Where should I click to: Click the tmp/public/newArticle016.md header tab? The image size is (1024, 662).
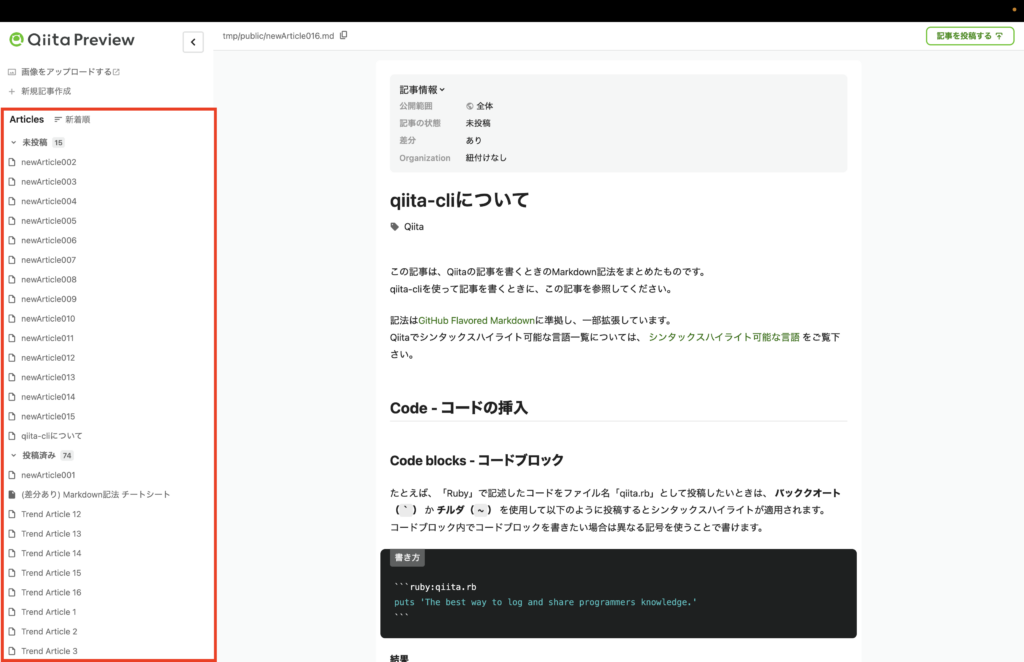tap(278, 33)
